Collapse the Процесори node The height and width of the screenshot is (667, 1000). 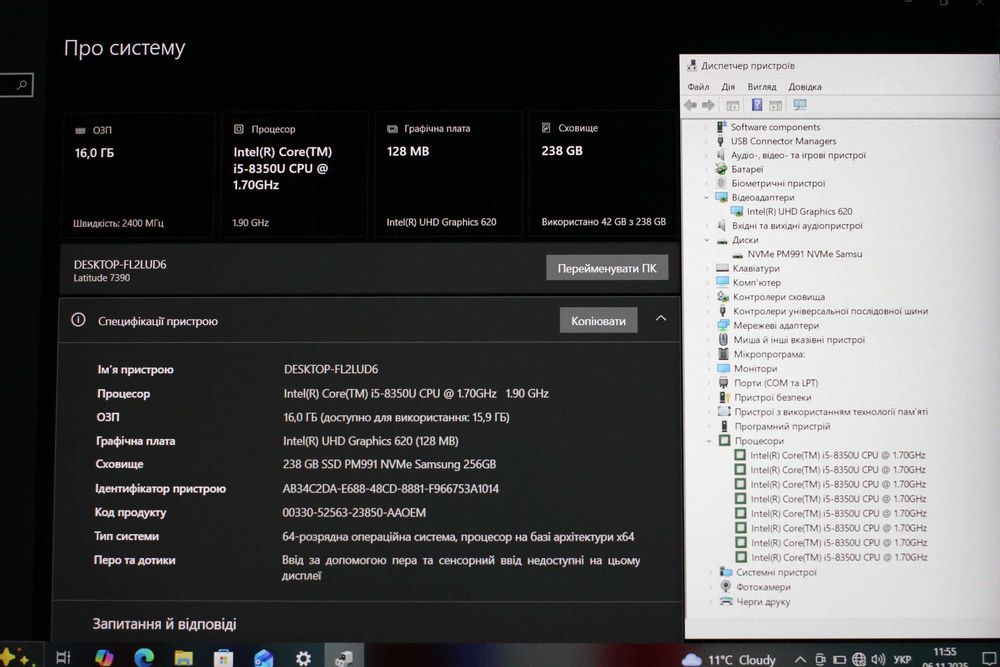709,441
